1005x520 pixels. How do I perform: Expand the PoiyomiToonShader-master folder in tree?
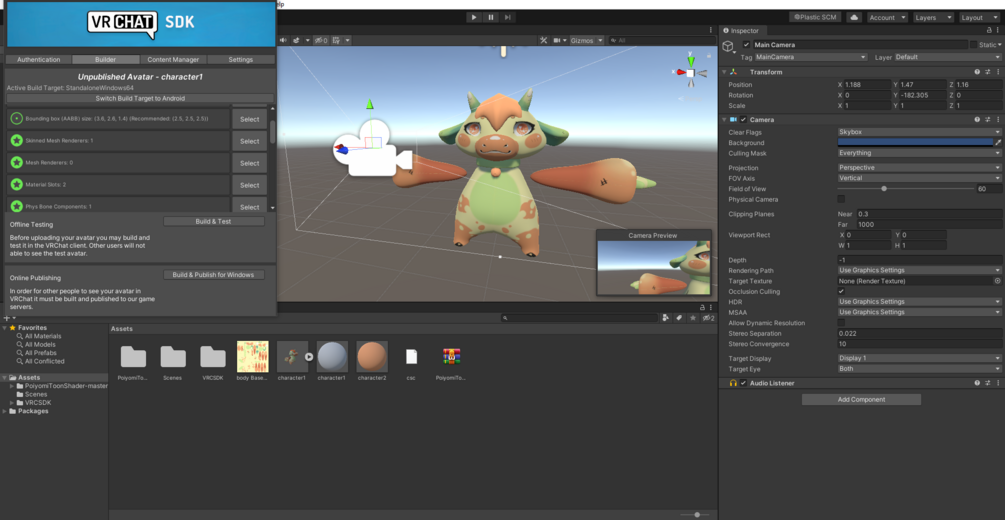(12, 386)
